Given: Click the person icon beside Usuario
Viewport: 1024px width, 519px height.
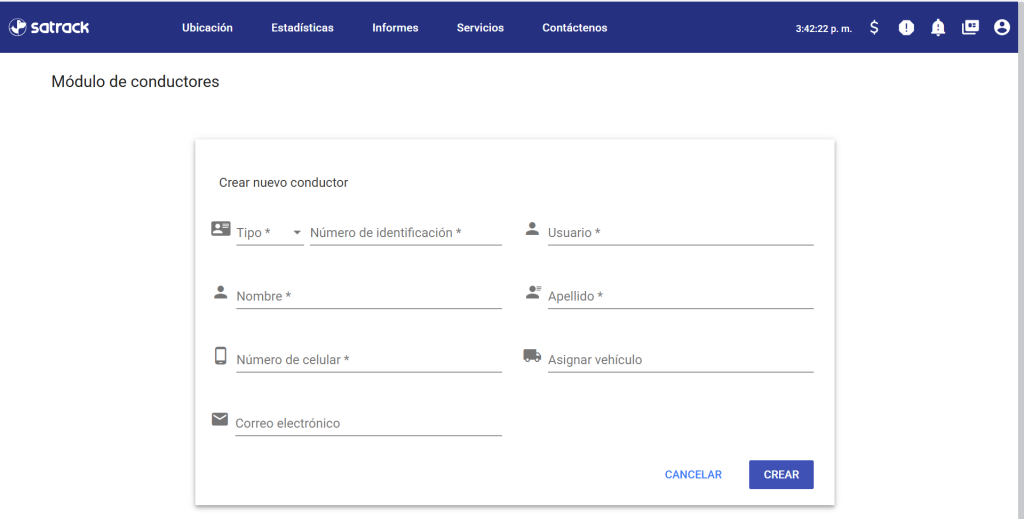Looking at the screenshot, I should click(x=532, y=228).
